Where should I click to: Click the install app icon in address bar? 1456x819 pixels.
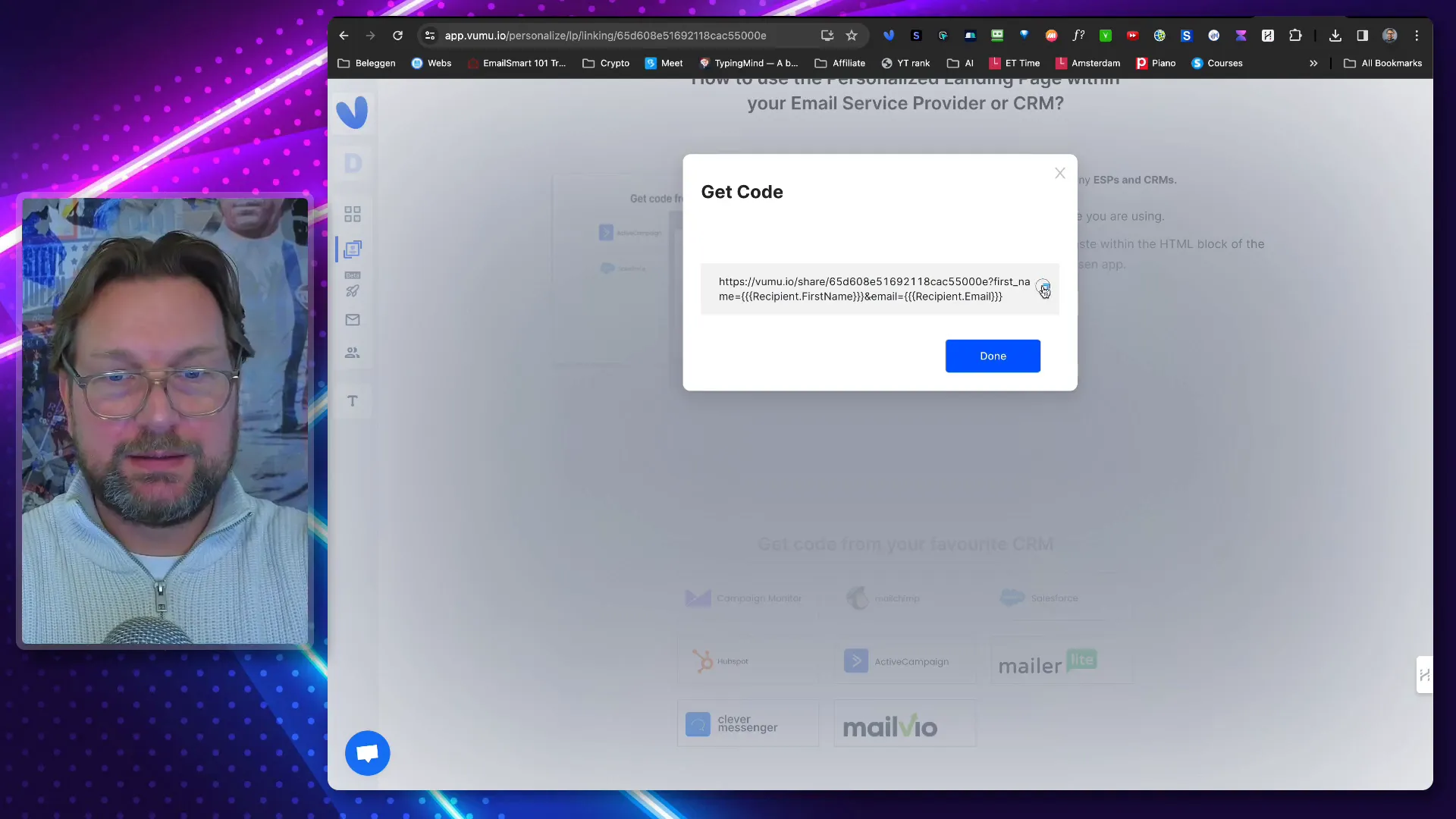click(827, 36)
